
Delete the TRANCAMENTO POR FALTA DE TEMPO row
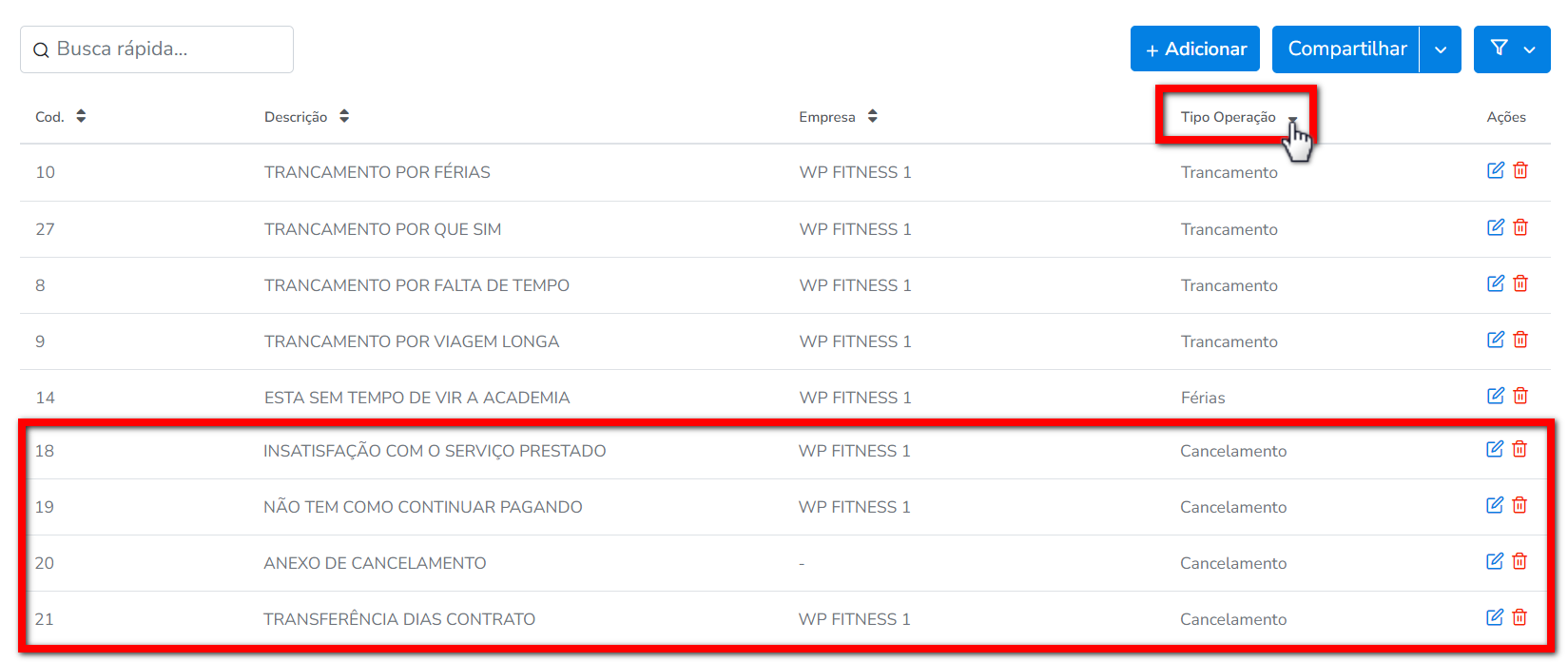coord(1520,283)
